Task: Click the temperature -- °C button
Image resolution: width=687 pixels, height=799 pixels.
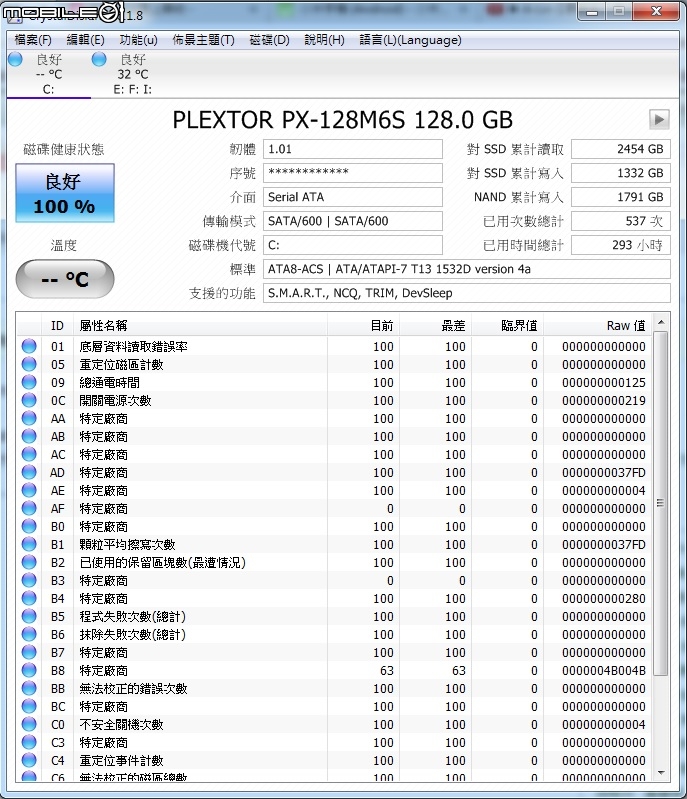Action: tap(65, 279)
